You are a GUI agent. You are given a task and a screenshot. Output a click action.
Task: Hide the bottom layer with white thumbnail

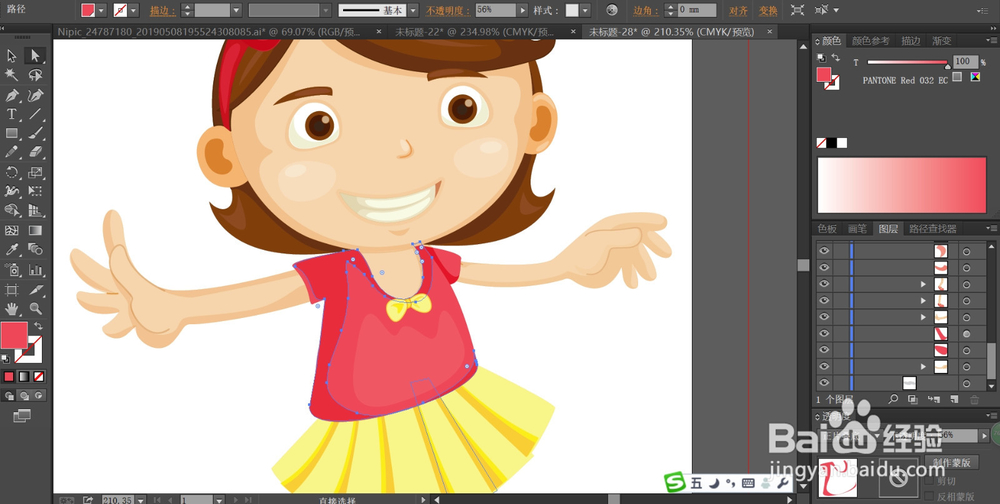(x=824, y=383)
